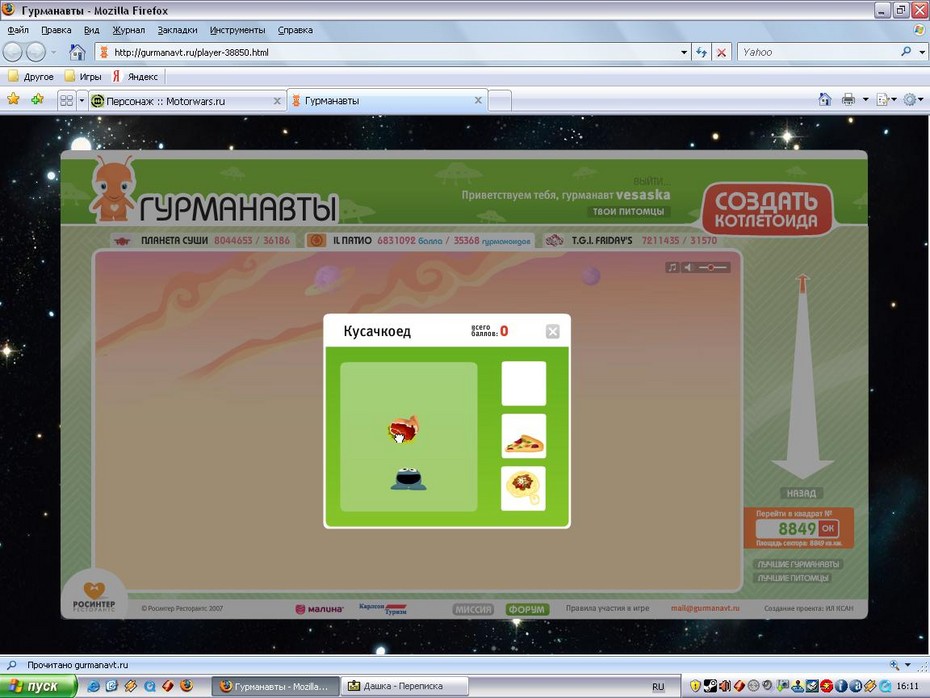Select the spaghetti plate food item
The image size is (930, 698).
524,489
